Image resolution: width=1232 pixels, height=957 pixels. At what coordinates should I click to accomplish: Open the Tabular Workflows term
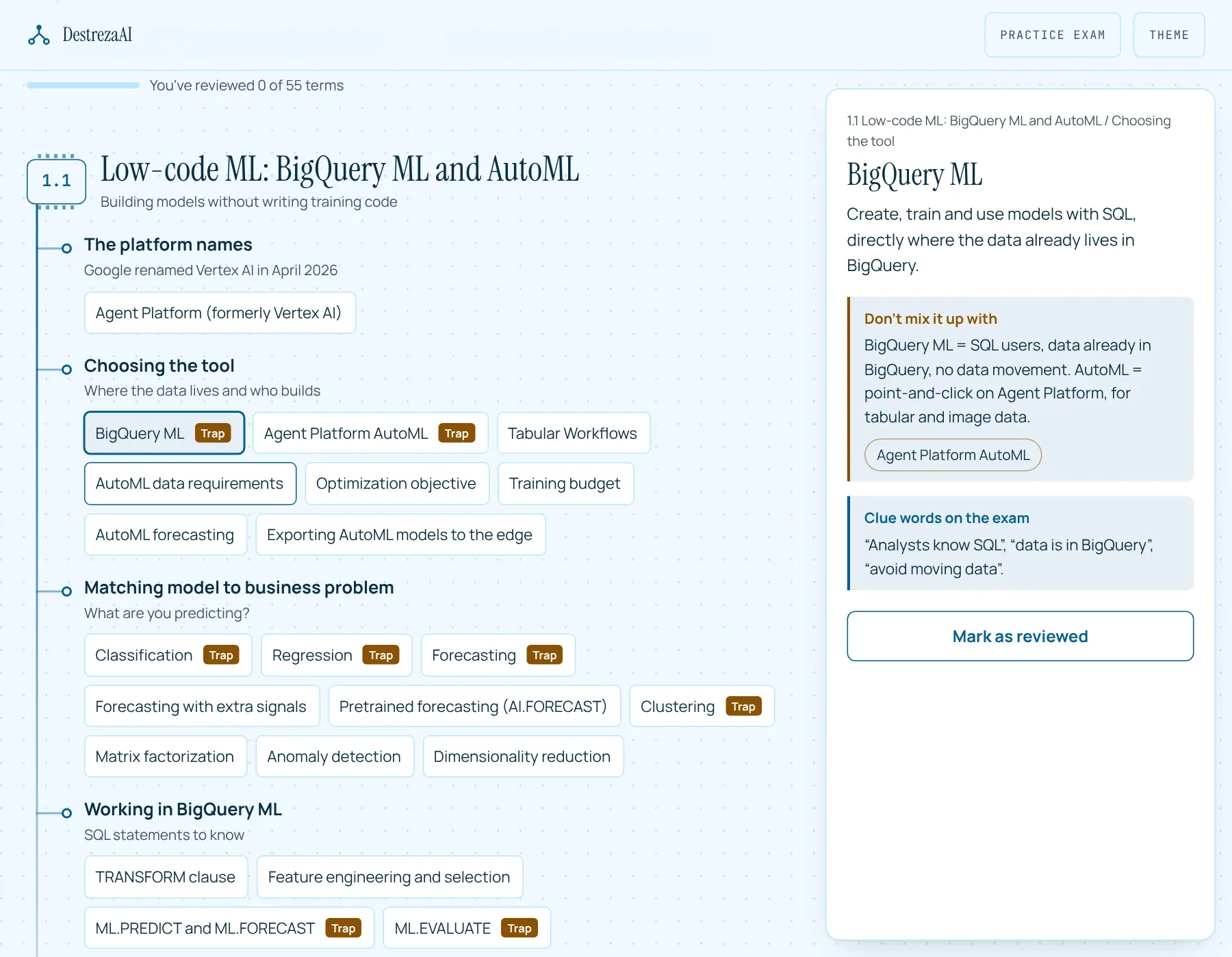[x=573, y=433]
